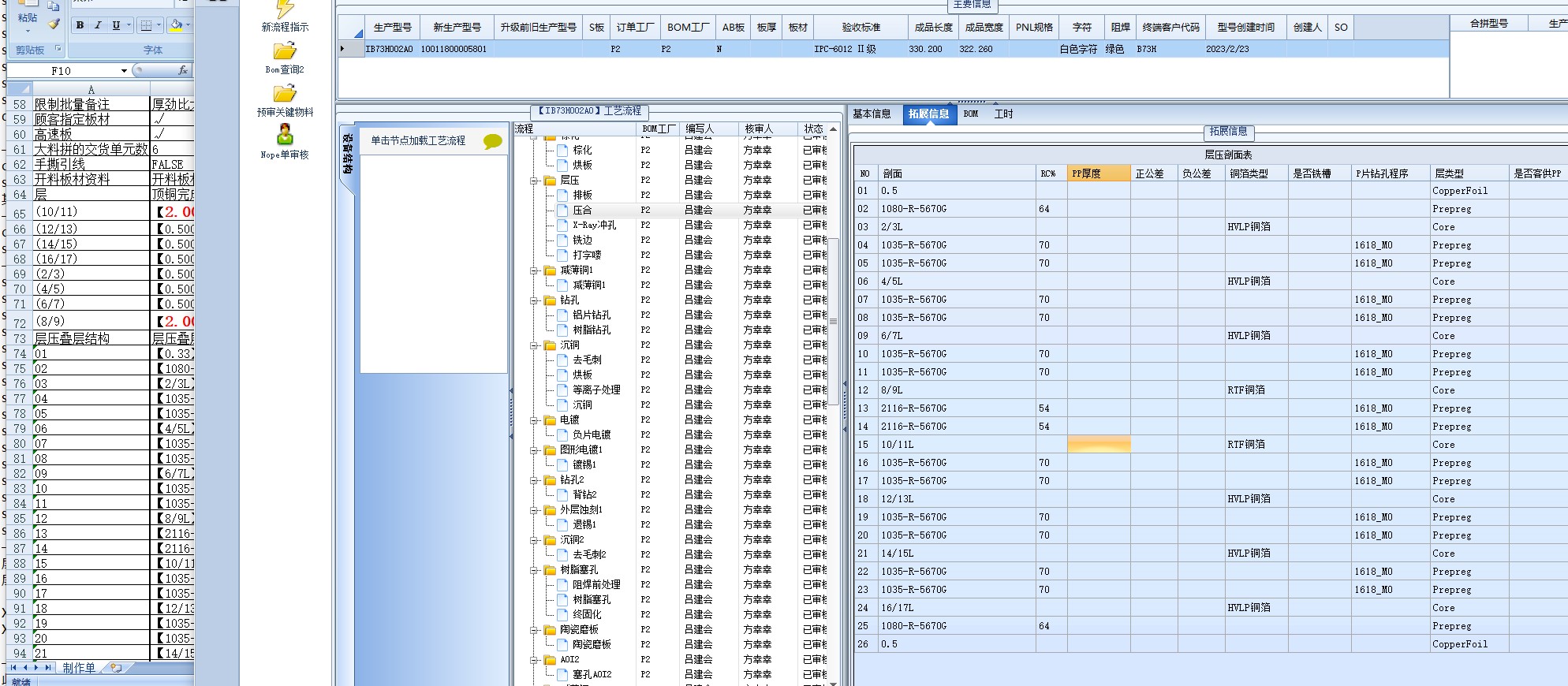This screenshot has height=686, width=1568.
Task: Click highlighted PP厚度 cell in row 15
Action: [x=1099, y=445]
